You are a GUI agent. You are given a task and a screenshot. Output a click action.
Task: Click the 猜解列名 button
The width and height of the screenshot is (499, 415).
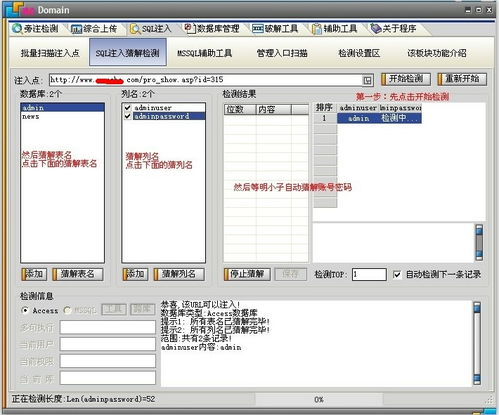tap(179, 274)
